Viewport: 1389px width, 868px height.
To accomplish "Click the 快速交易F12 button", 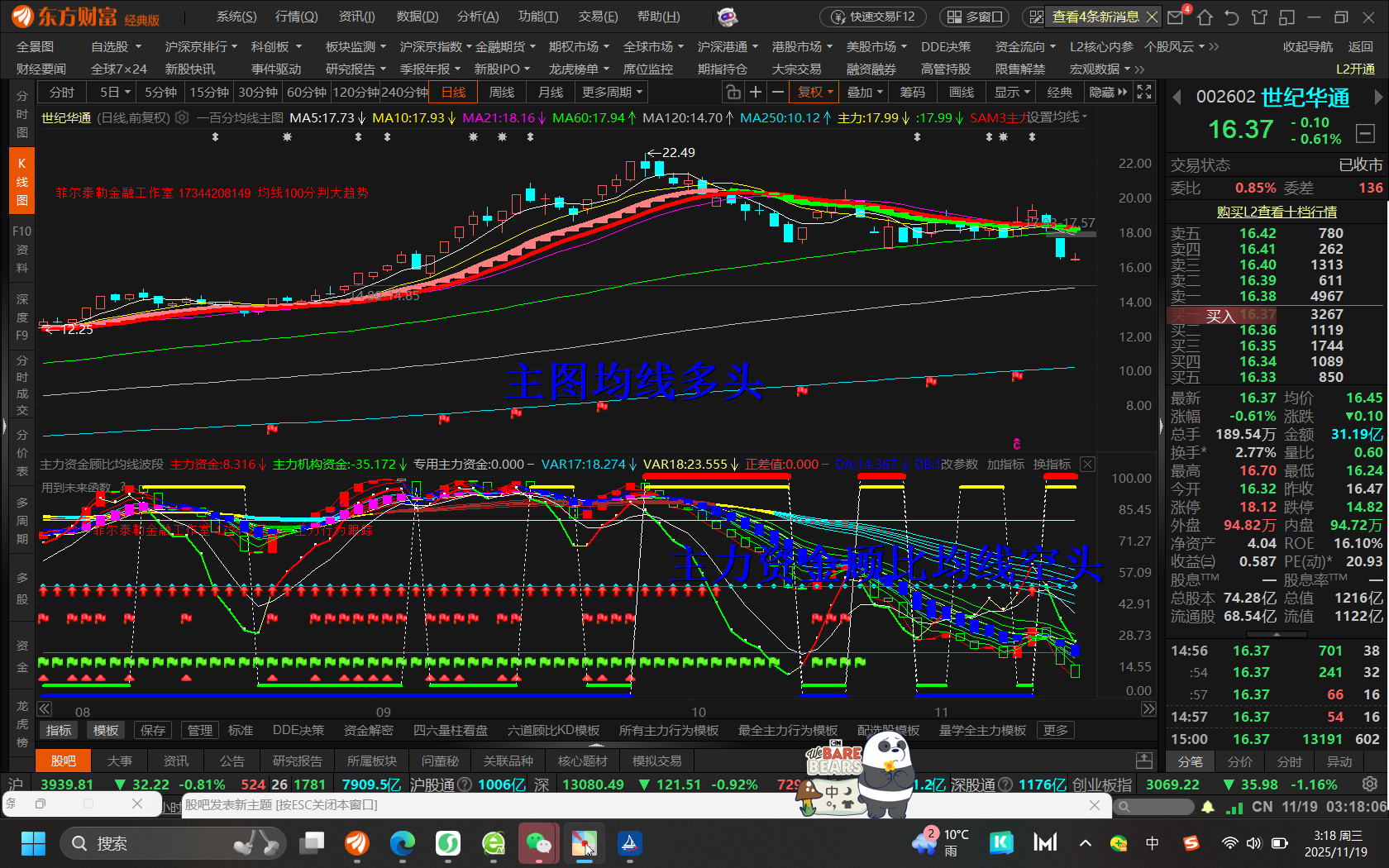I will [x=873, y=17].
